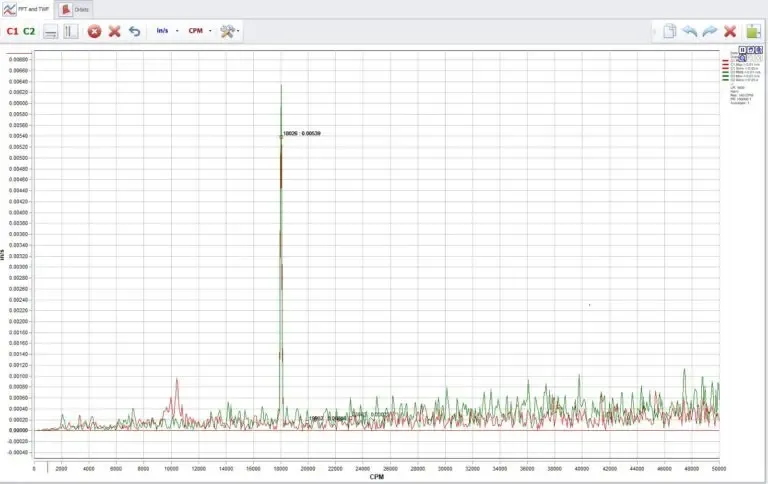Open the Orbits tab
Screen dimensions: 768x484
tap(74, 9)
